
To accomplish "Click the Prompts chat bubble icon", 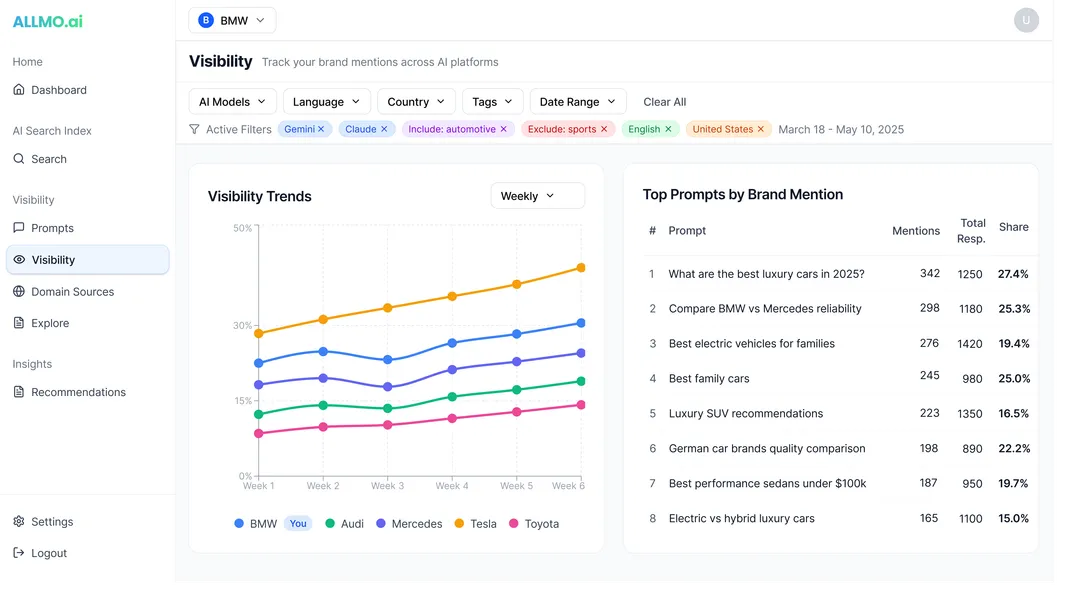I will tap(19, 228).
